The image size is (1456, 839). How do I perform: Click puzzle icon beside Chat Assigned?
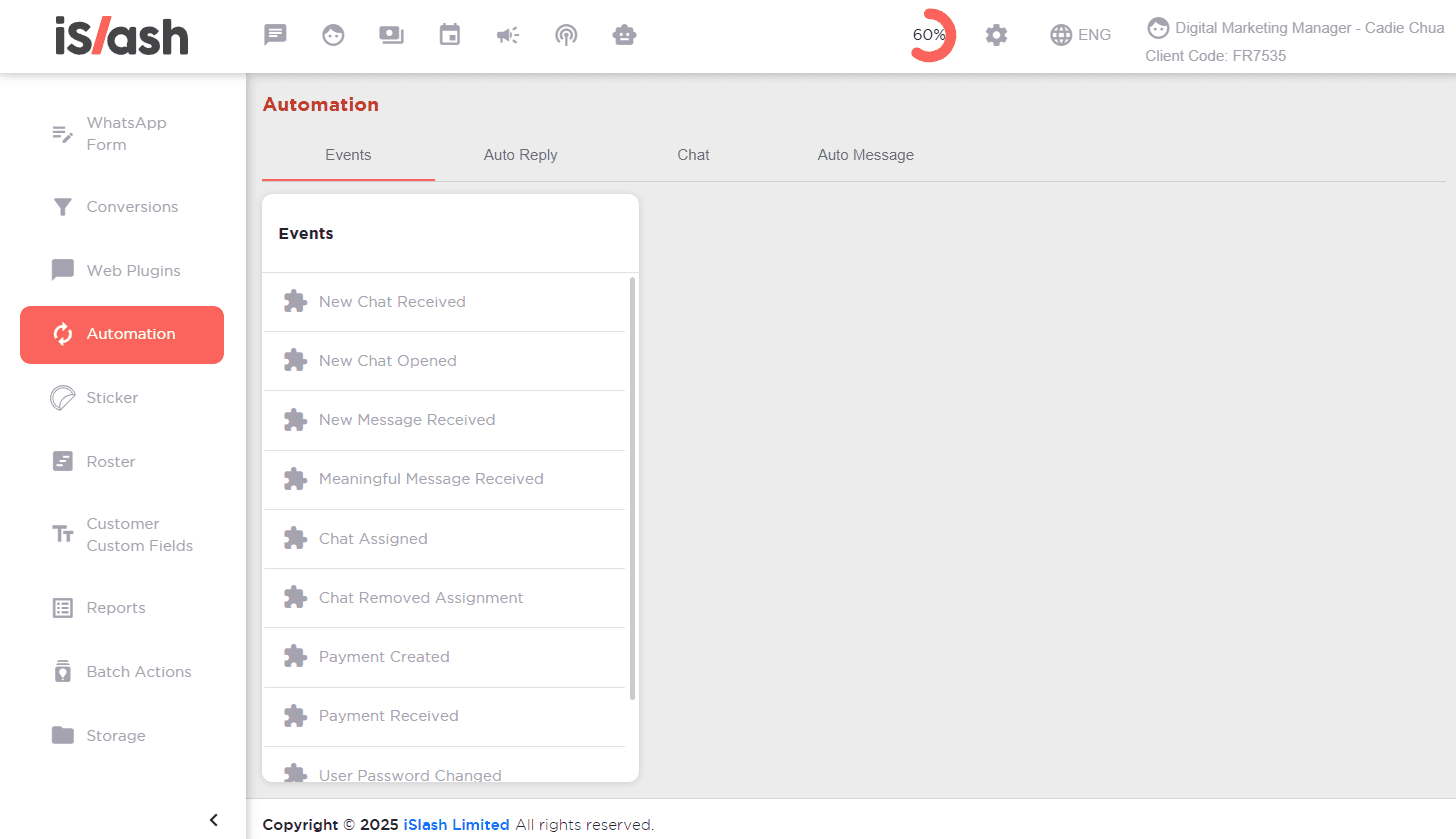[295, 539]
